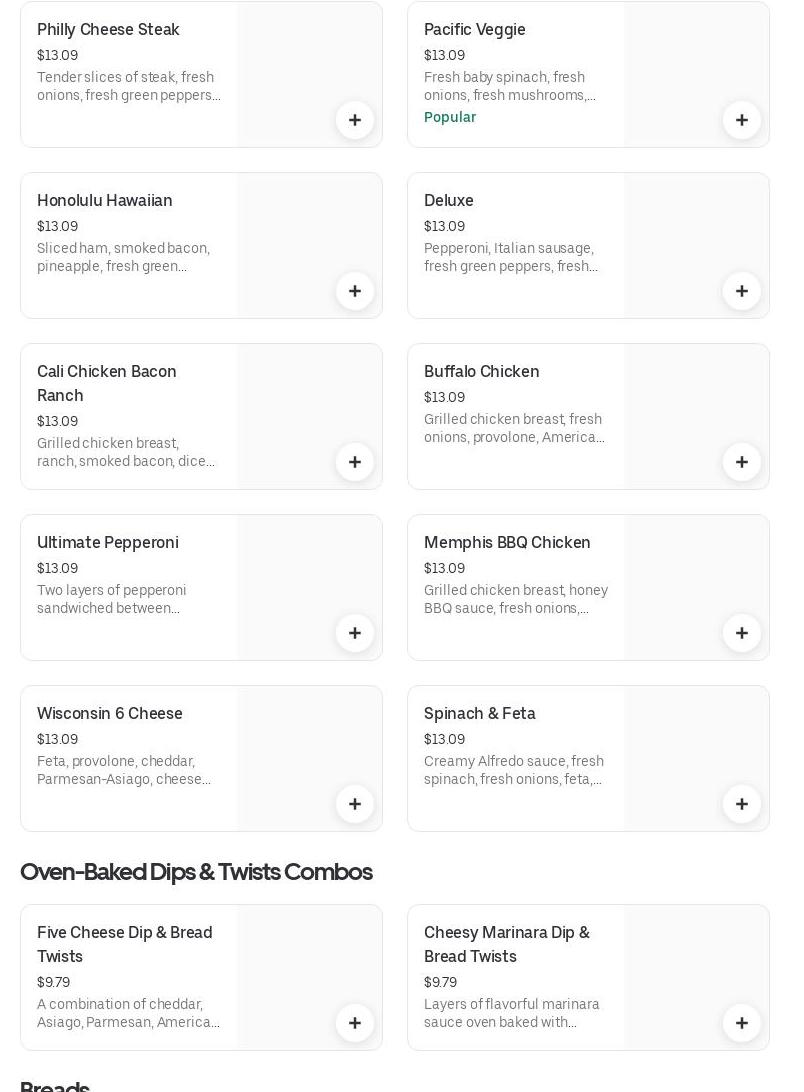
Task: Click plus icon on Spinach & Feta
Action: click(x=742, y=804)
